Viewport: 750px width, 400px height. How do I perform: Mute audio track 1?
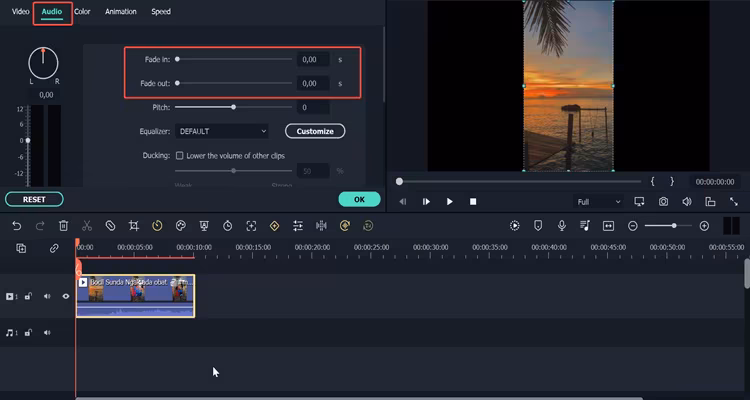(47, 333)
